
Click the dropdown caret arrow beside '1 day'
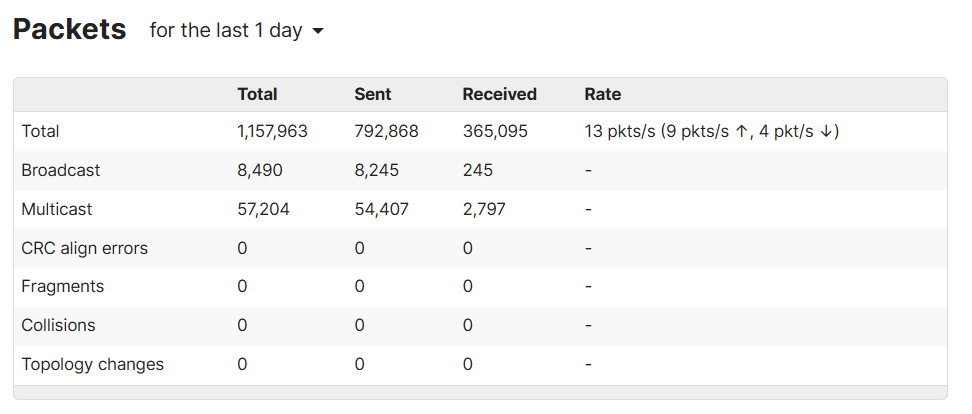(x=318, y=31)
